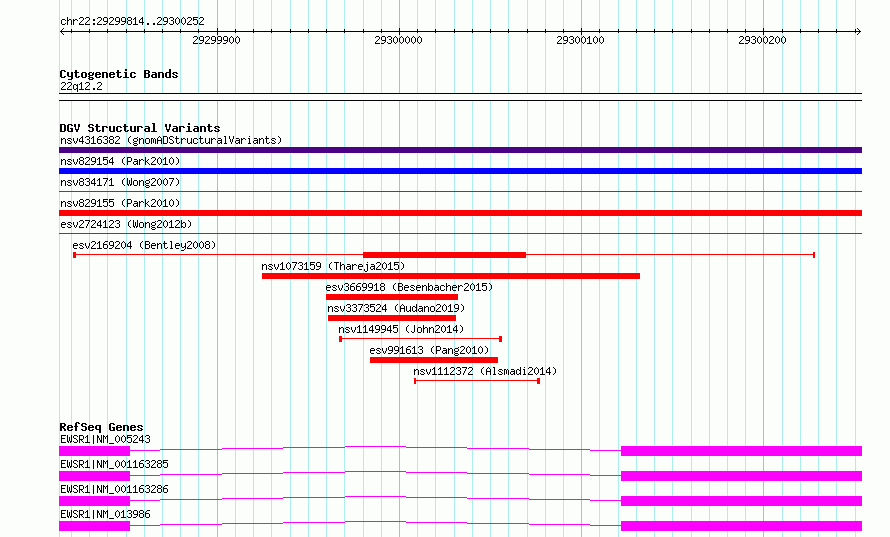Select the esv991613 Pang2010 red bar

click(434, 360)
